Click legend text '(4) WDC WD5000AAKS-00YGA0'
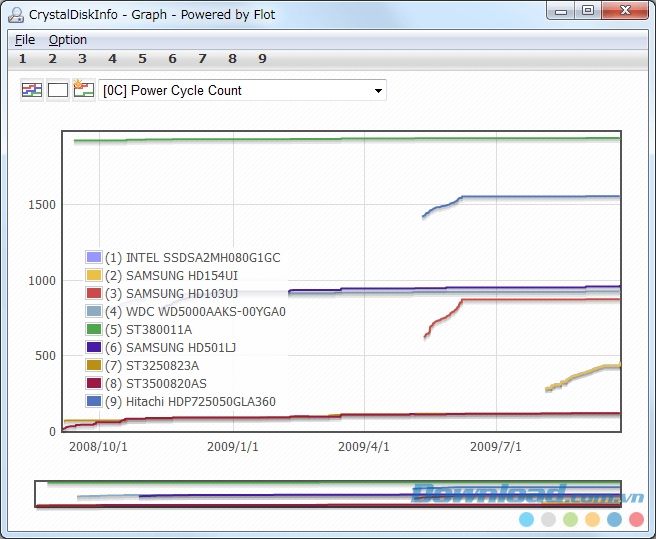 coord(195,312)
